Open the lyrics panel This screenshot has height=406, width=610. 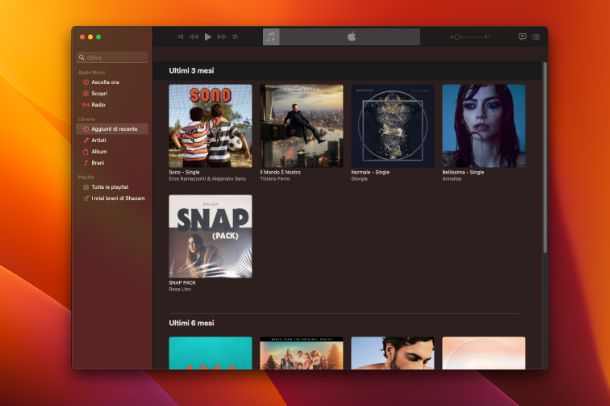[522, 37]
